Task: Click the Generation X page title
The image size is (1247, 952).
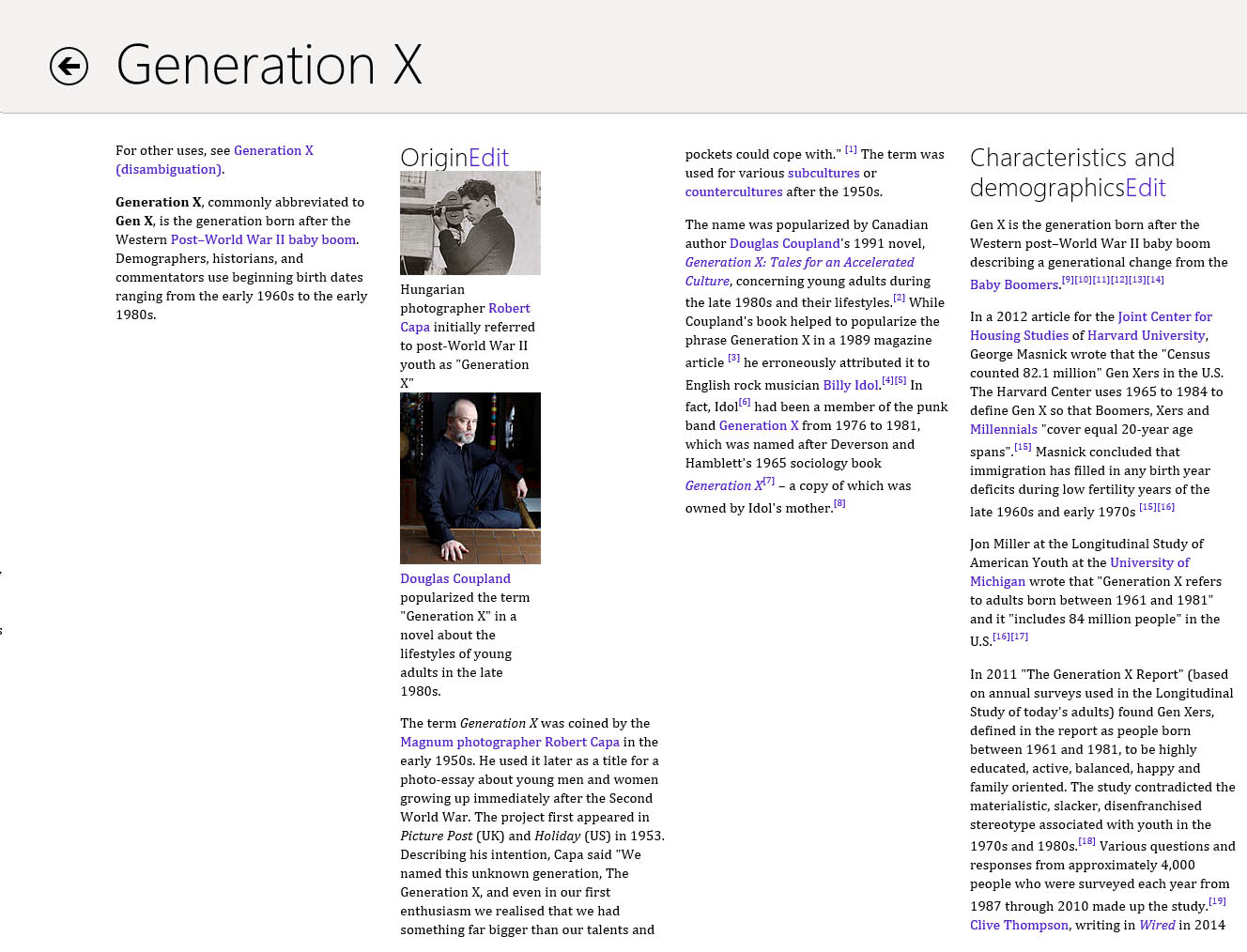Action: tap(269, 65)
